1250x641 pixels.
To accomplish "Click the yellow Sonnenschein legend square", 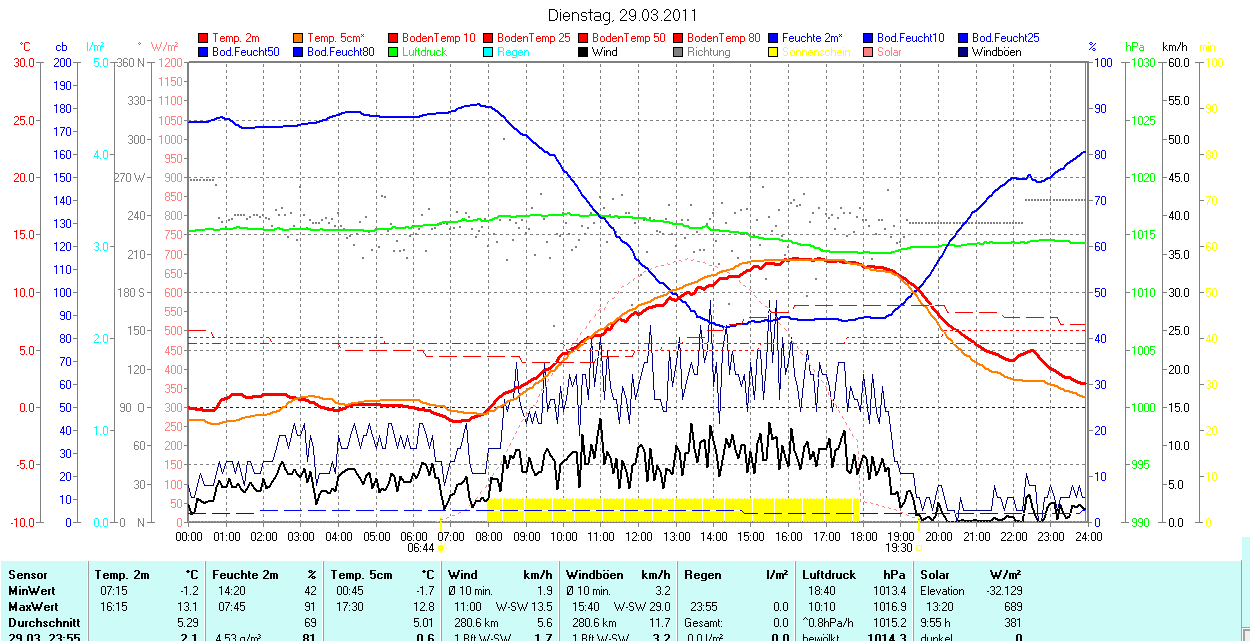I will pos(774,52).
